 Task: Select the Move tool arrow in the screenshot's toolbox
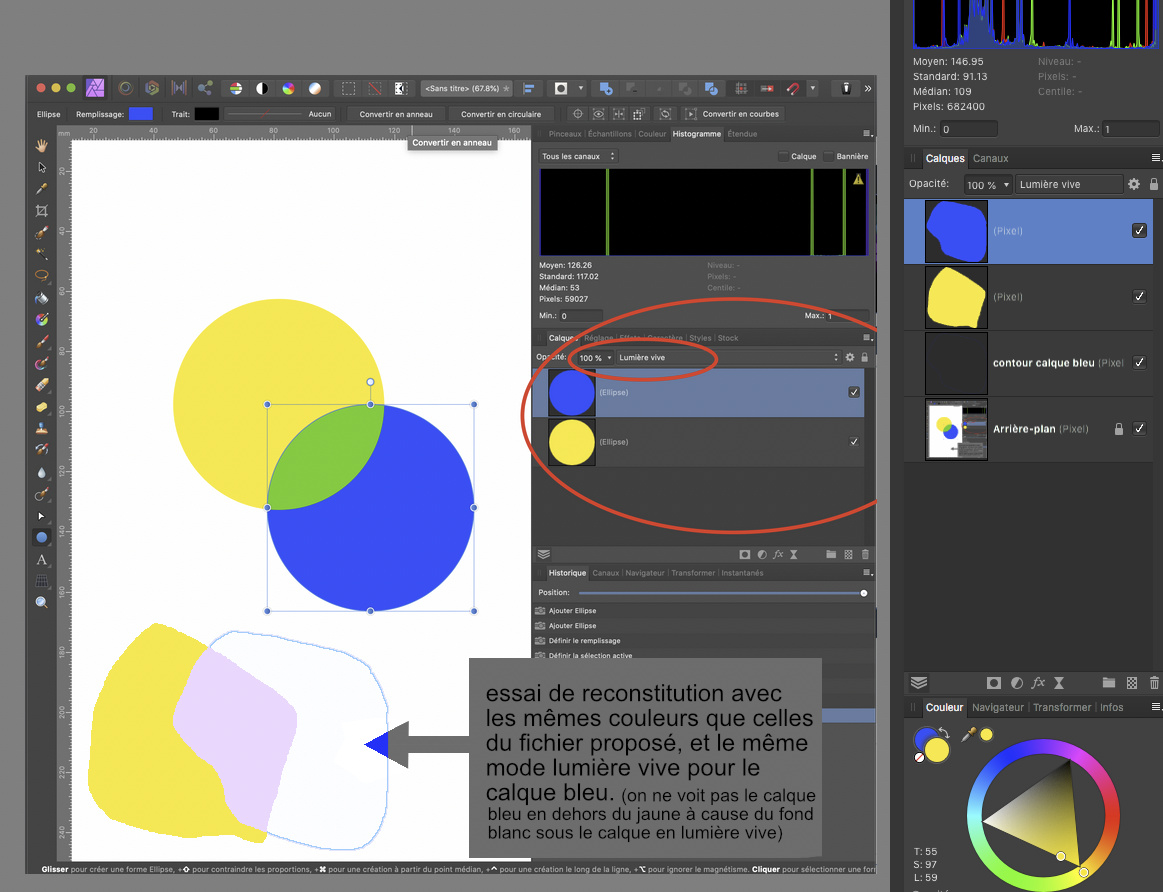pos(42,168)
